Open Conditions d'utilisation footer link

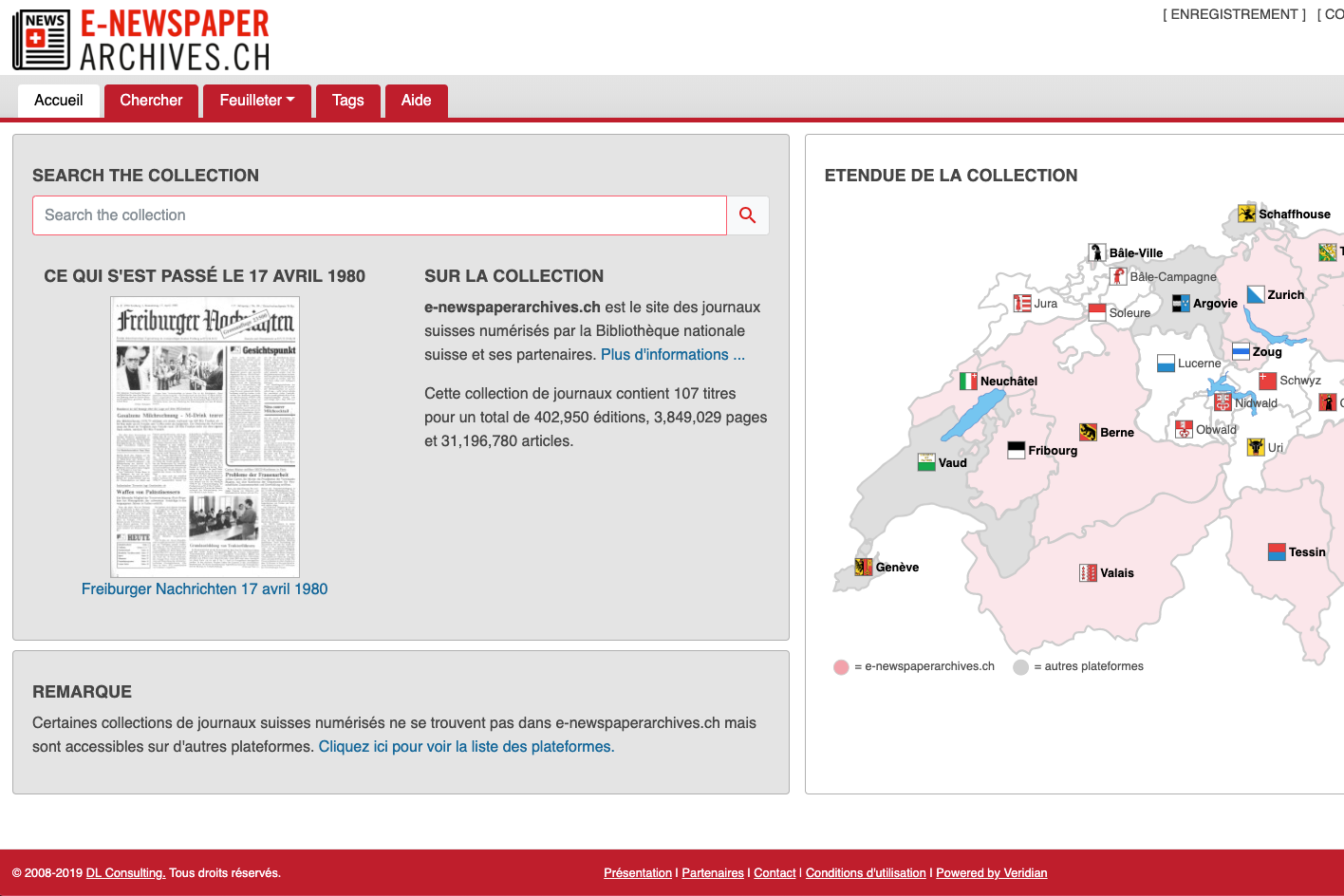click(866, 873)
